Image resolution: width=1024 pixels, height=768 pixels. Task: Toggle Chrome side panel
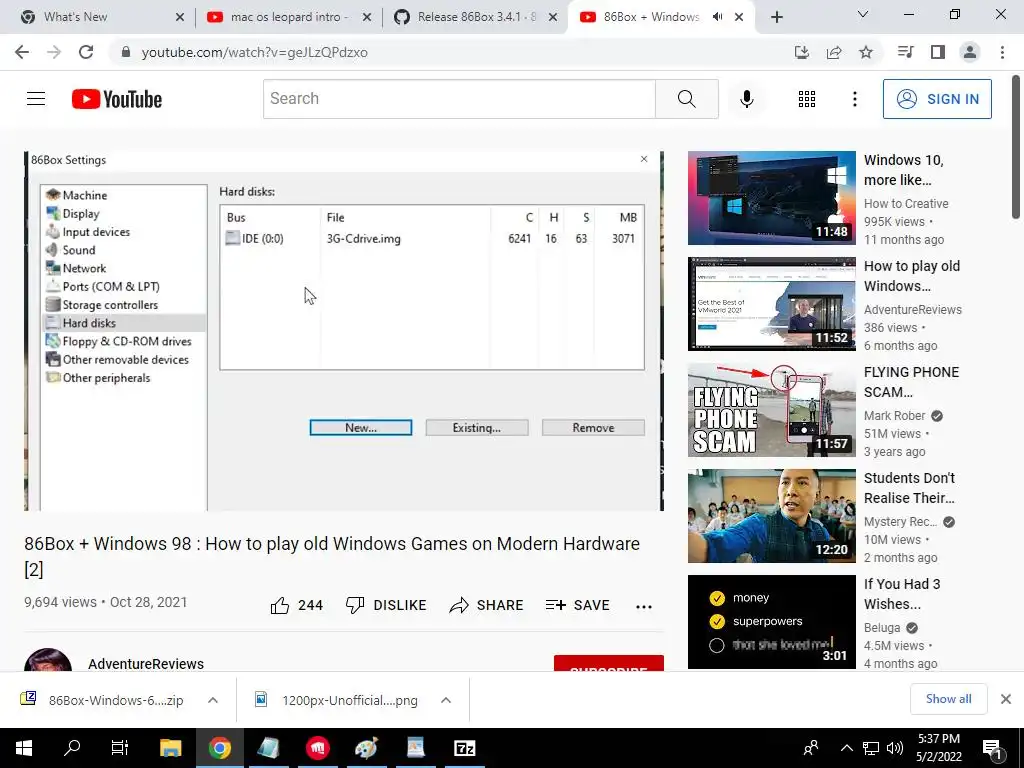(938, 52)
